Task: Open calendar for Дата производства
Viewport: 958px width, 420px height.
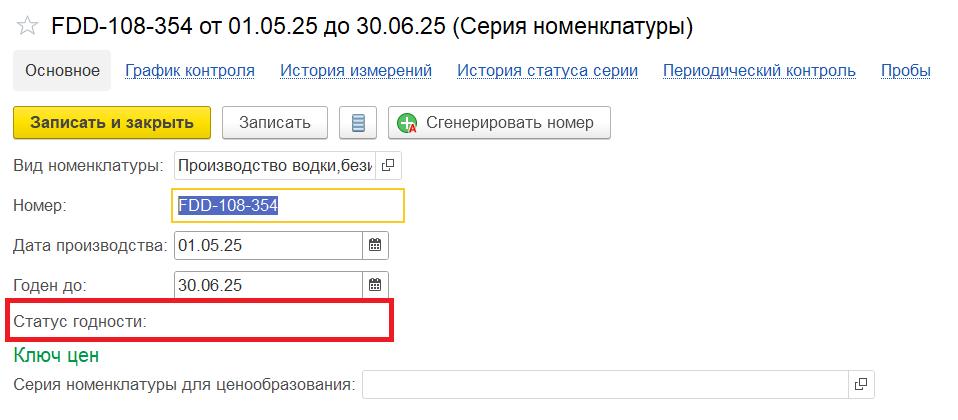Action: (x=375, y=246)
